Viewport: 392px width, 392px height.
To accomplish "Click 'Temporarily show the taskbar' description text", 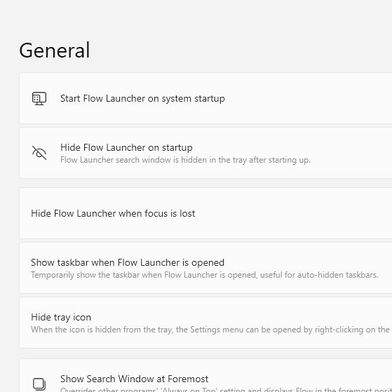I will pyautogui.click(x=205, y=275).
